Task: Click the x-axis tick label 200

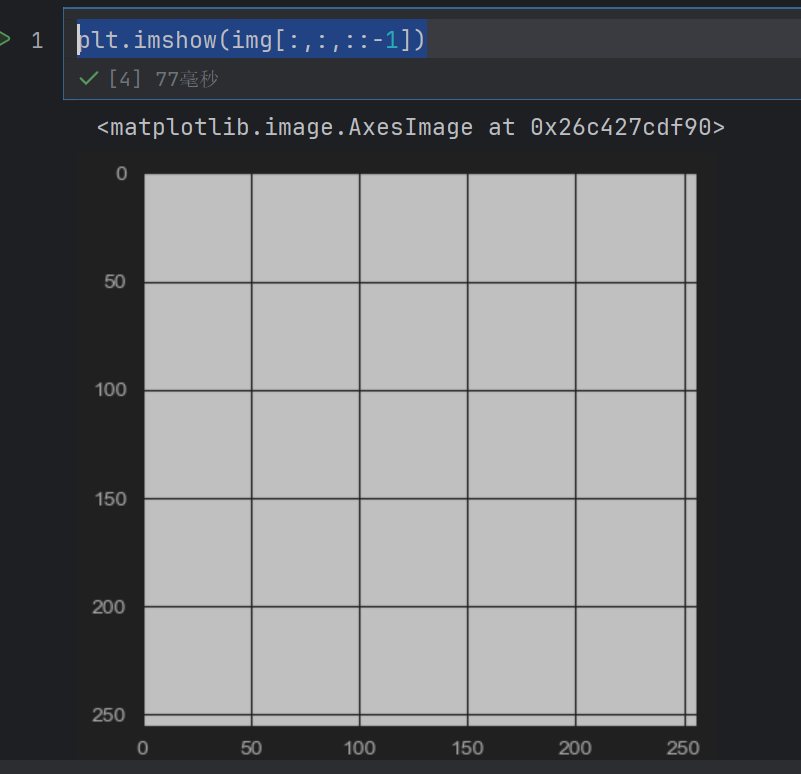Action: pyautogui.click(x=575, y=748)
